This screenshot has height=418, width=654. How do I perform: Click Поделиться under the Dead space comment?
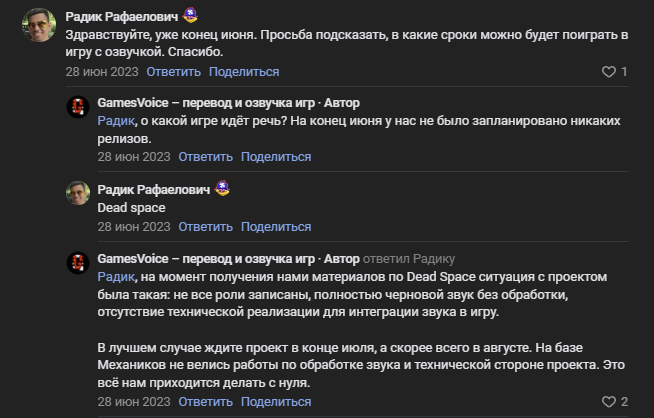tap(276, 227)
